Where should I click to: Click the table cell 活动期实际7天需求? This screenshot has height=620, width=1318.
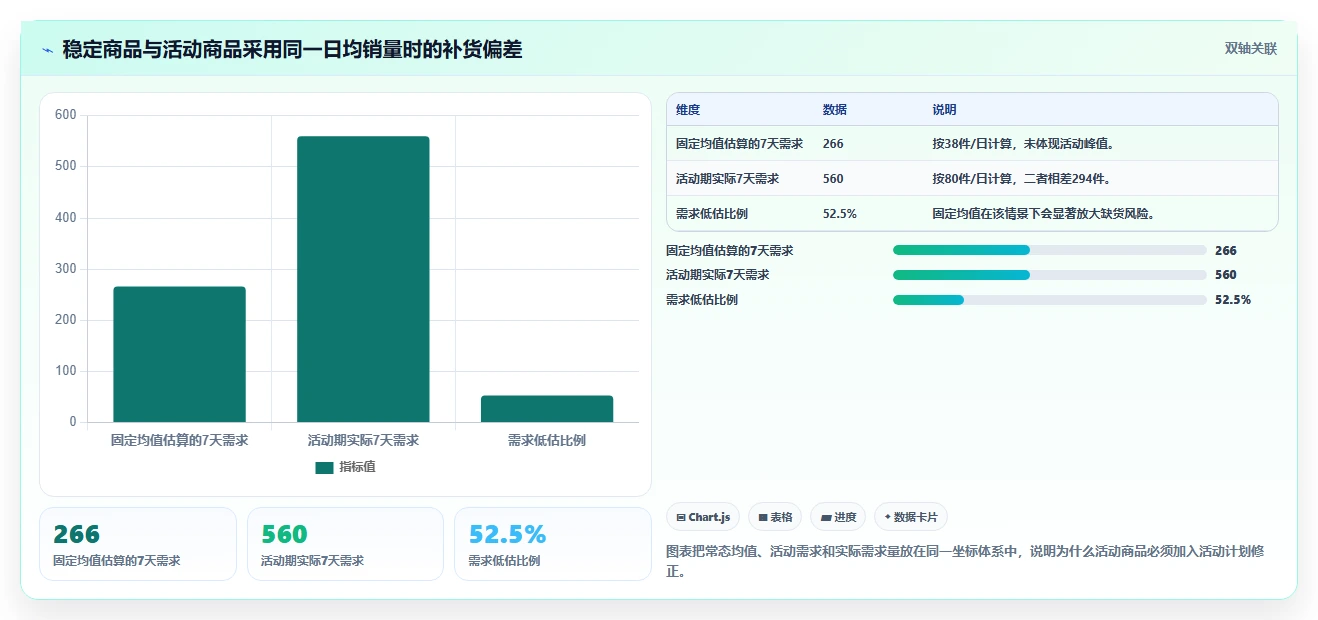coord(727,179)
